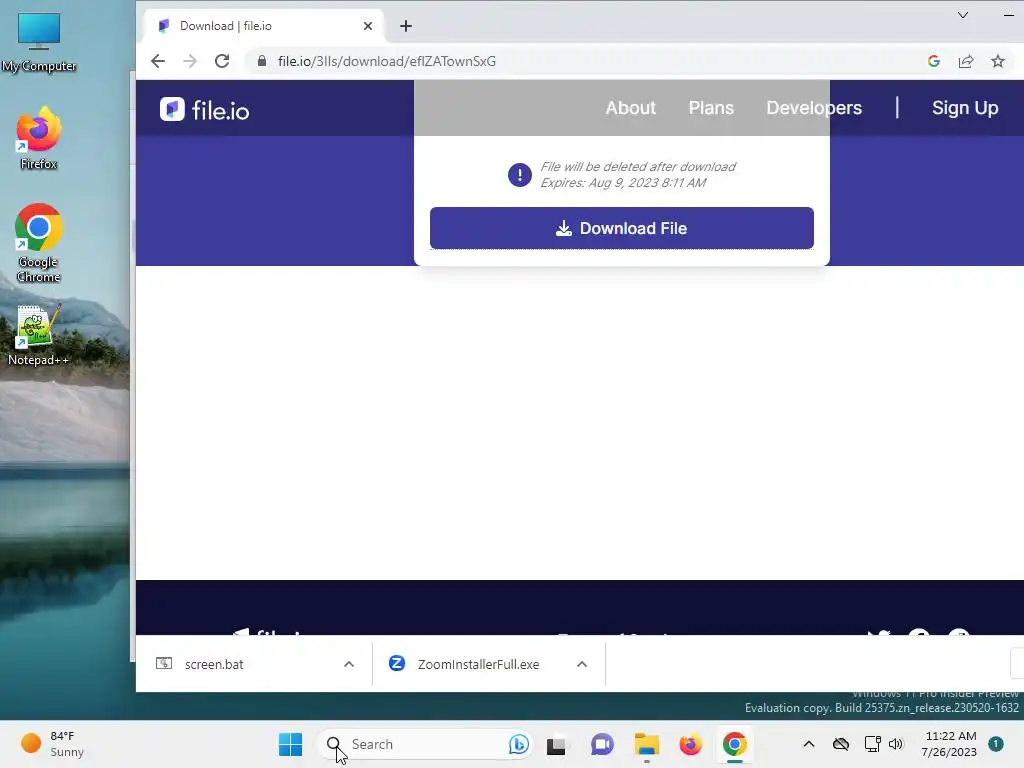This screenshot has width=1024, height=768.
Task: Go back using the browser back arrow
Action: pyautogui.click(x=157, y=61)
